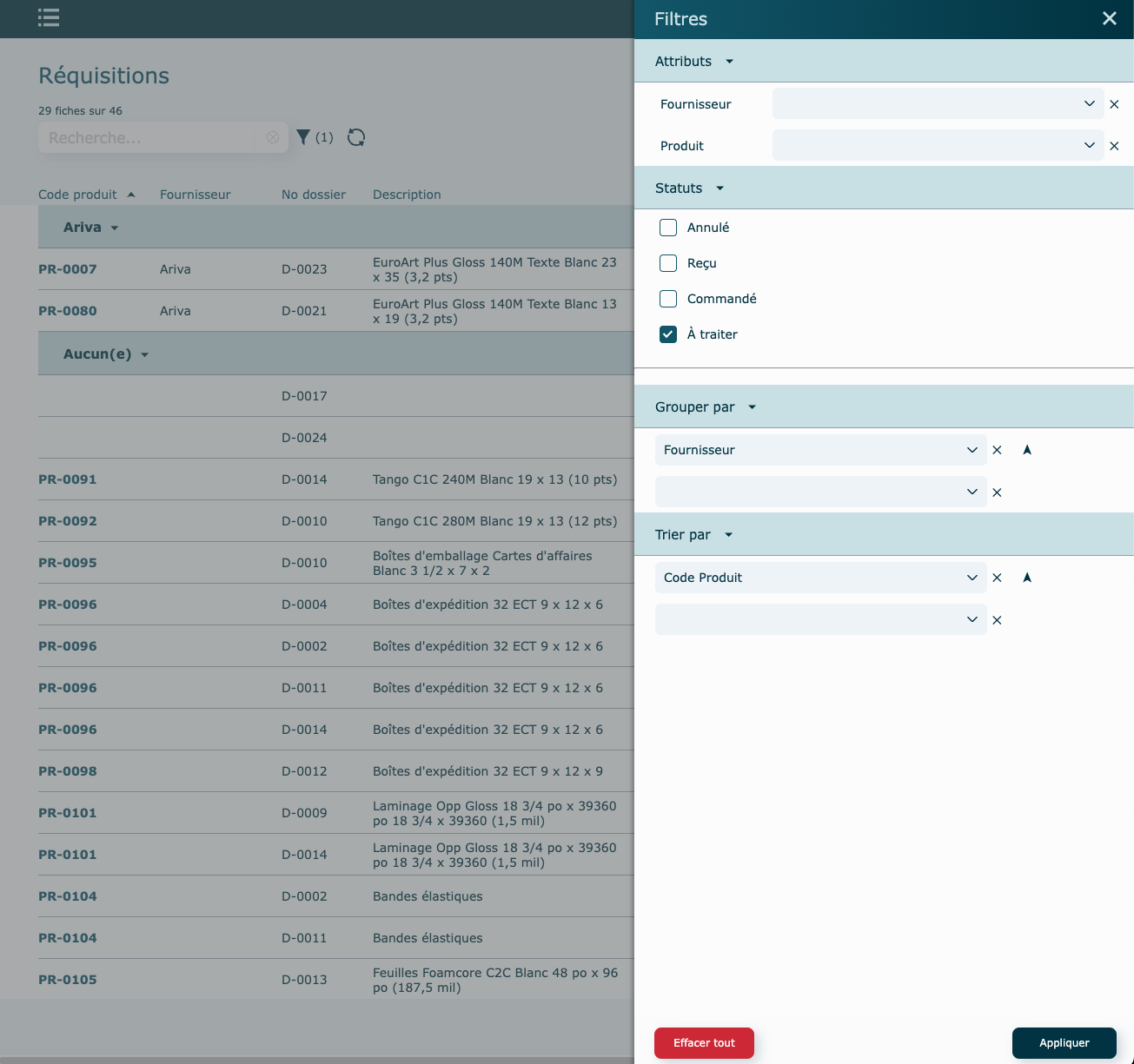Click the refresh list icon
1134x1064 pixels.
[x=356, y=137]
